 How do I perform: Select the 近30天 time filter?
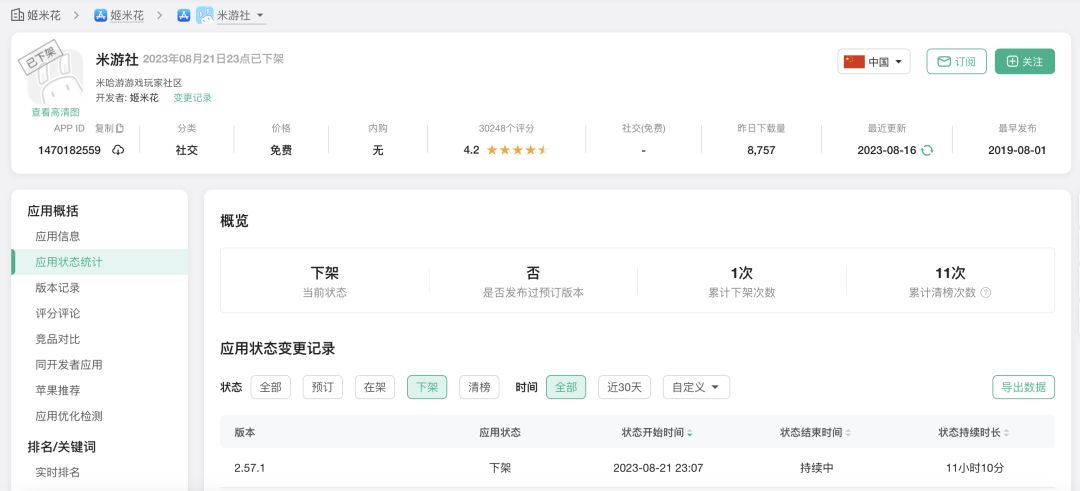[625, 387]
